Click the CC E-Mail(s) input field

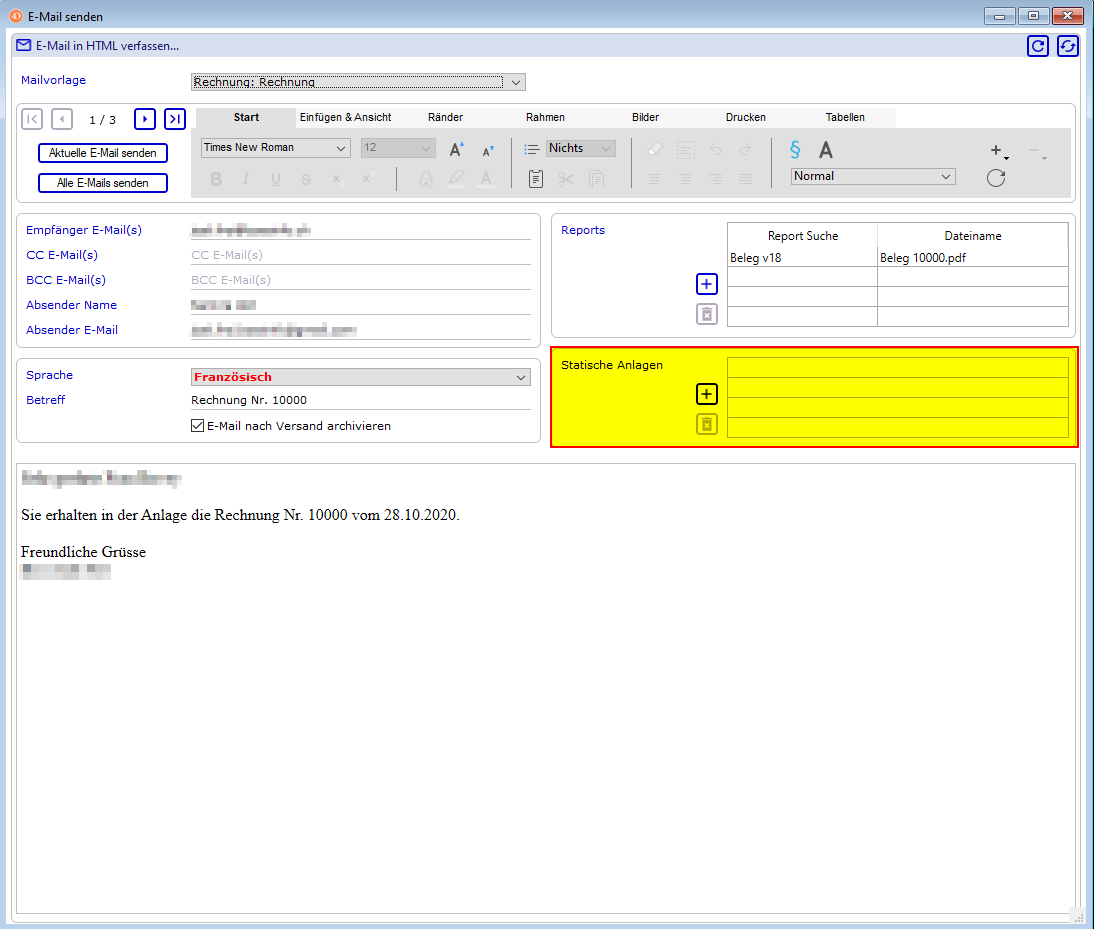tap(360, 255)
